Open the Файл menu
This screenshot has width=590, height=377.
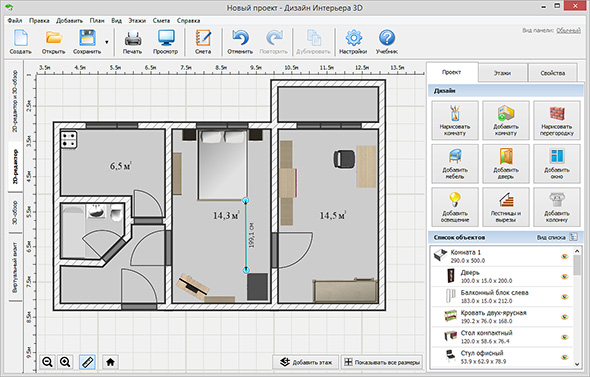[15, 21]
